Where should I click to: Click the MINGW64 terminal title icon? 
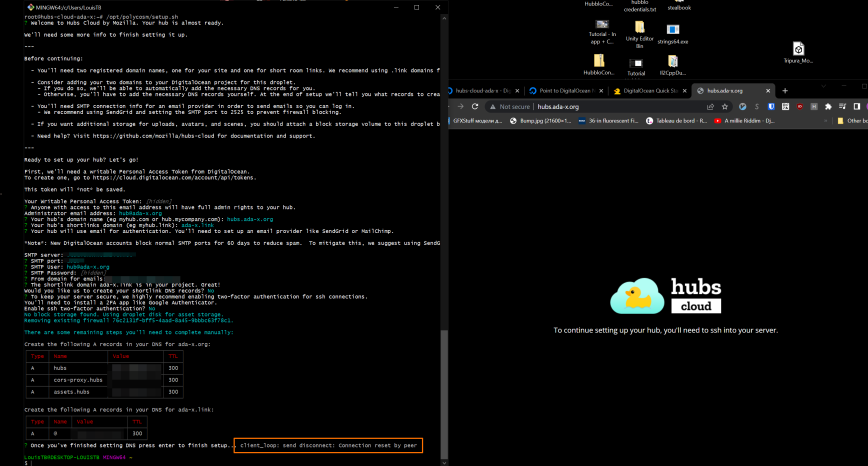click(x=31, y=7)
